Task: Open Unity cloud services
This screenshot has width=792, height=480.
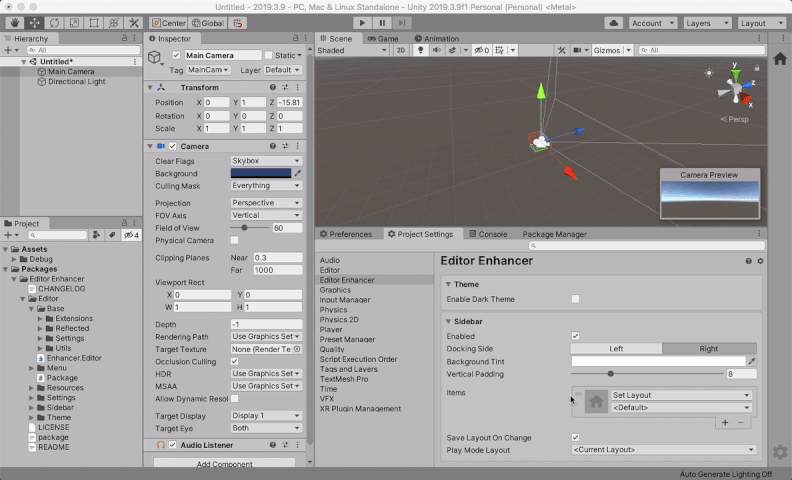Action: [614, 23]
